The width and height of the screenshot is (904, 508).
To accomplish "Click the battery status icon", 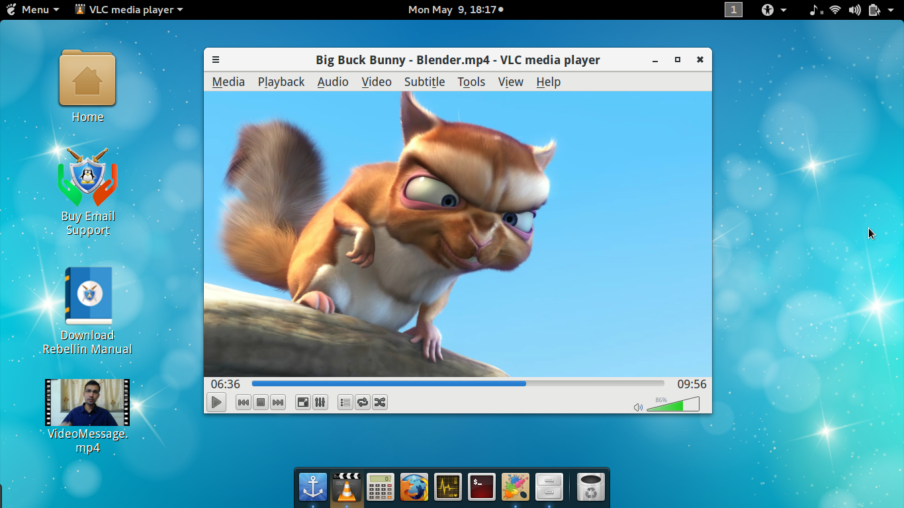I will click(x=875, y=9).
